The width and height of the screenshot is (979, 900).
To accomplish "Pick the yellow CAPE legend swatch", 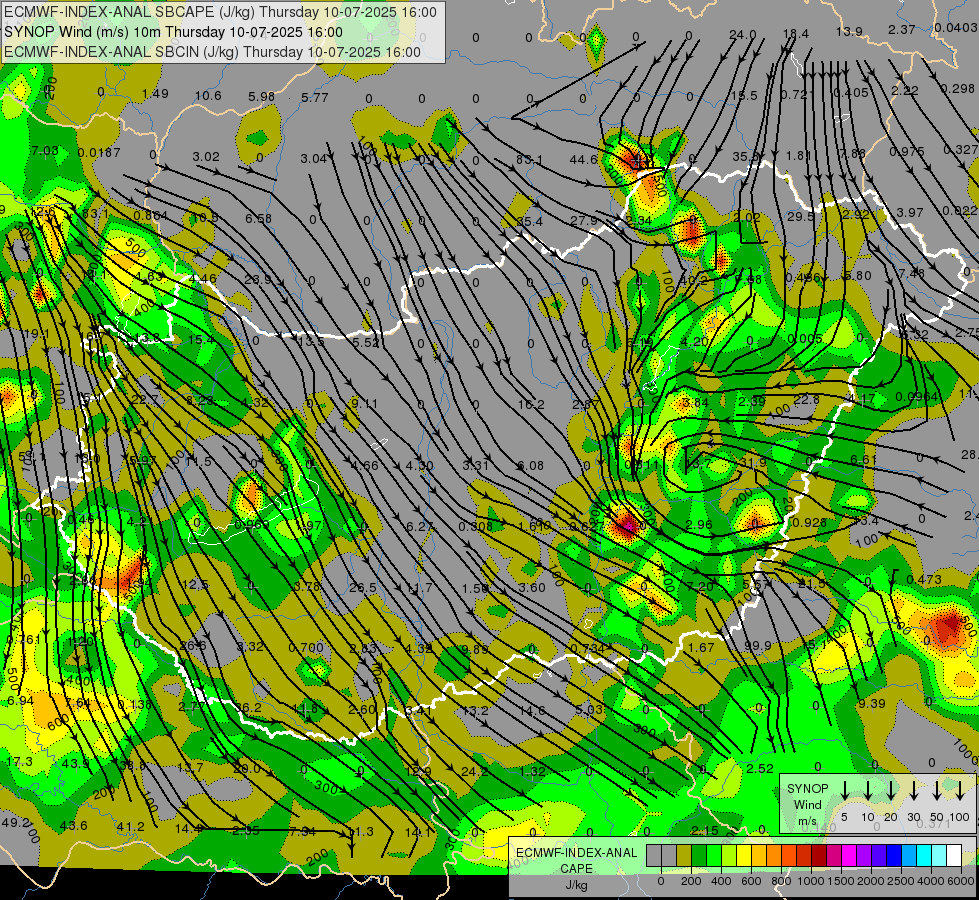I will 744,855.
